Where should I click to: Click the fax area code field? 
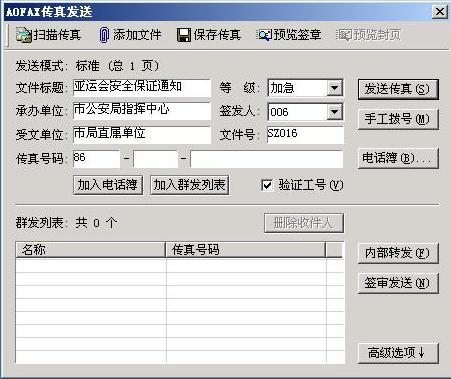point(155,159)
